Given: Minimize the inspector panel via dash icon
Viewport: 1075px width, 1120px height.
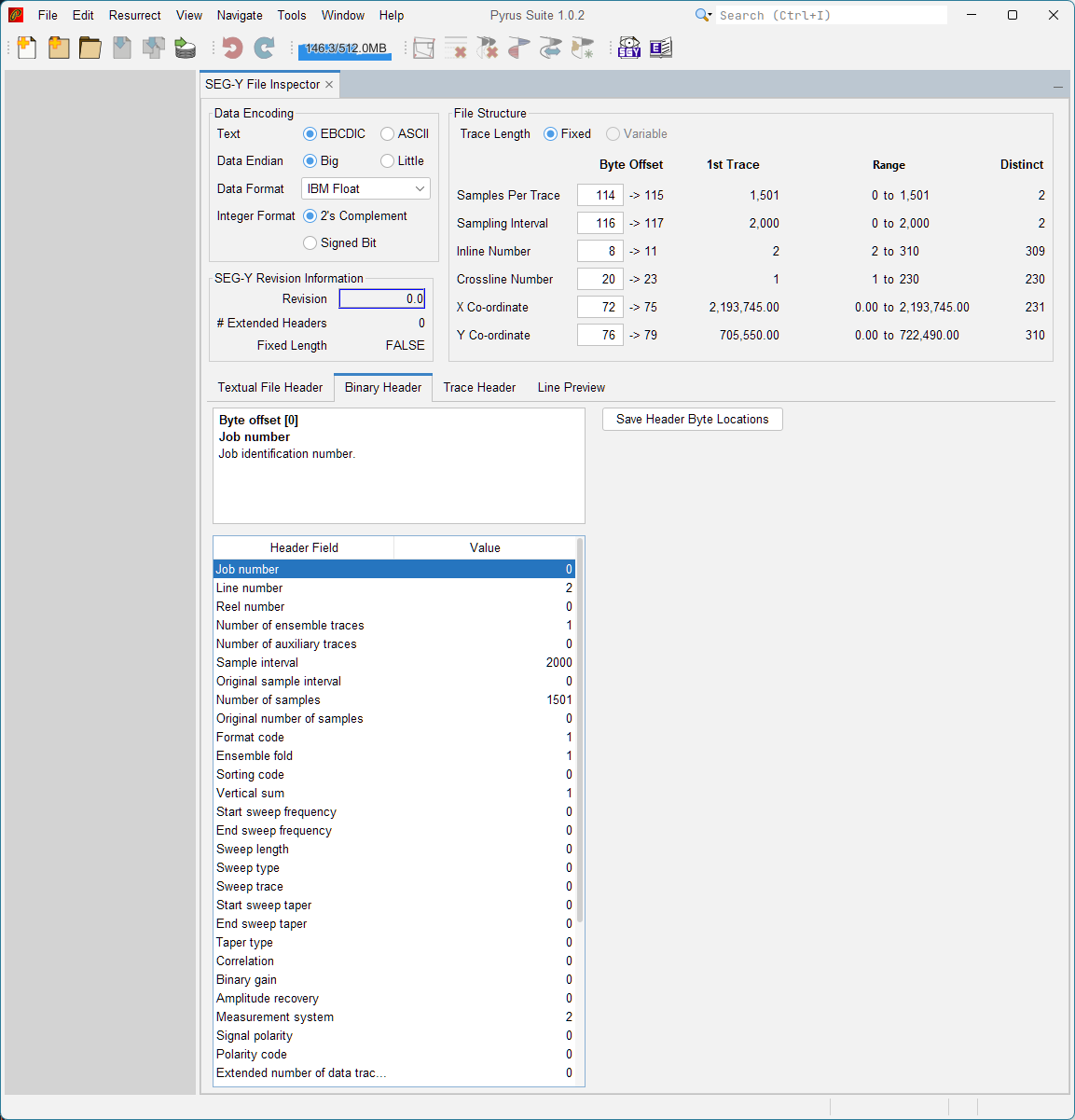Looking at the screenshot, I should click(1058, 87).
